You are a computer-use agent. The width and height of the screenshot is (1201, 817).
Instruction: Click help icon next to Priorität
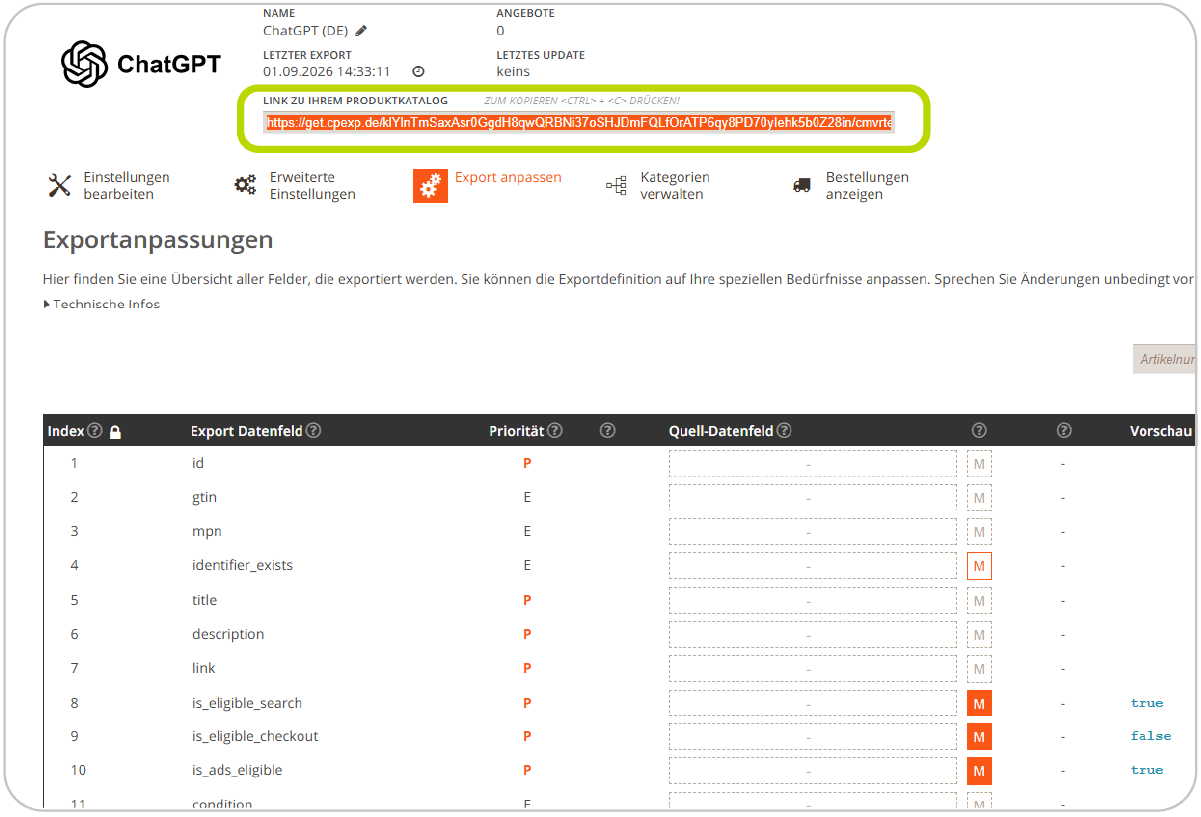tap(555, 431)
